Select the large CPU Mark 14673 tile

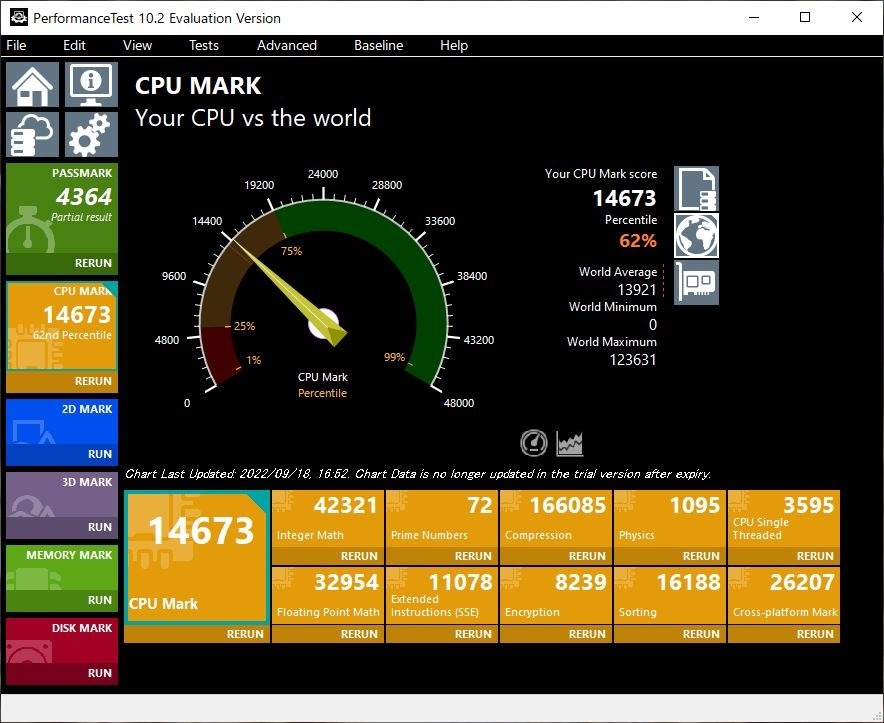197,557
